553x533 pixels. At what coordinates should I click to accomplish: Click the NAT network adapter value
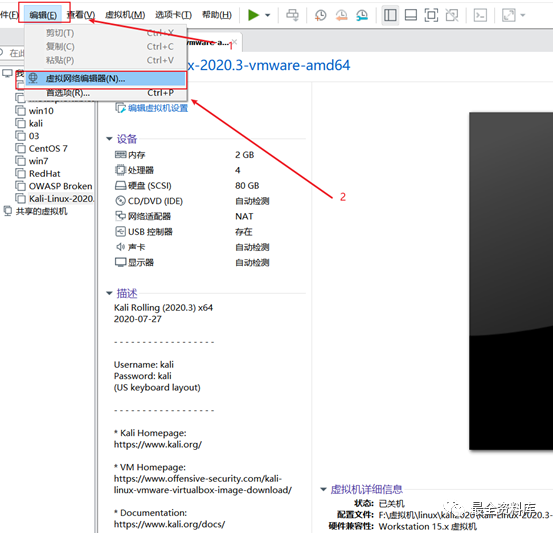tap(244, 216)
